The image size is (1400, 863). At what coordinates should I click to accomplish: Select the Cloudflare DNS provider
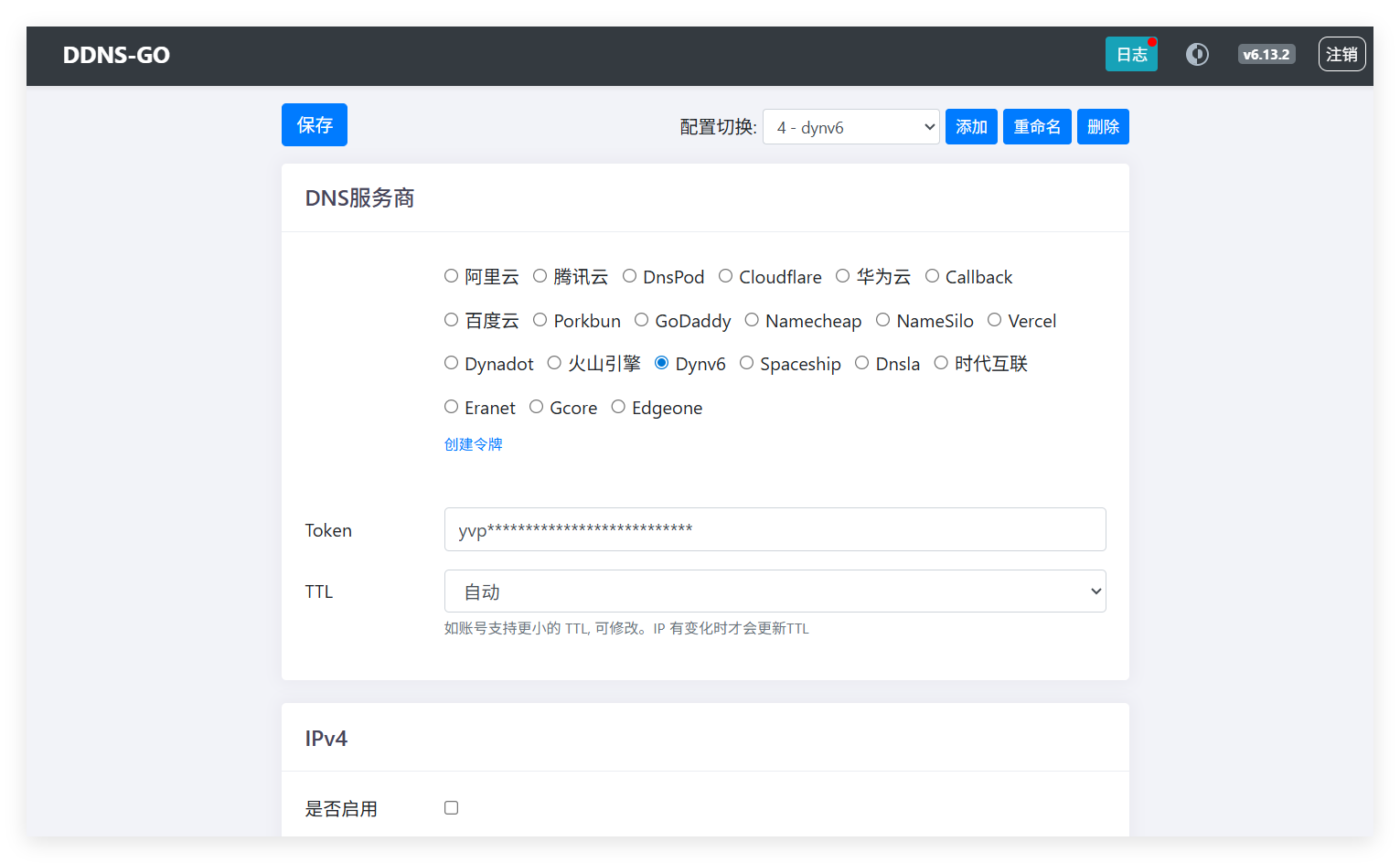(725, 275)
